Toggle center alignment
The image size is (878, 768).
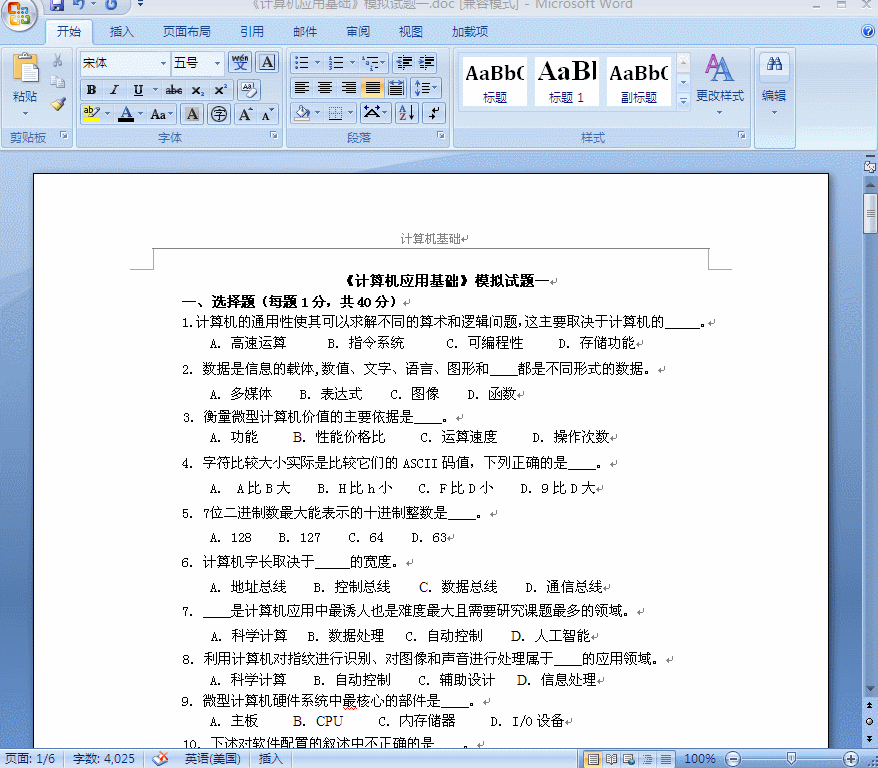point(325,88)
